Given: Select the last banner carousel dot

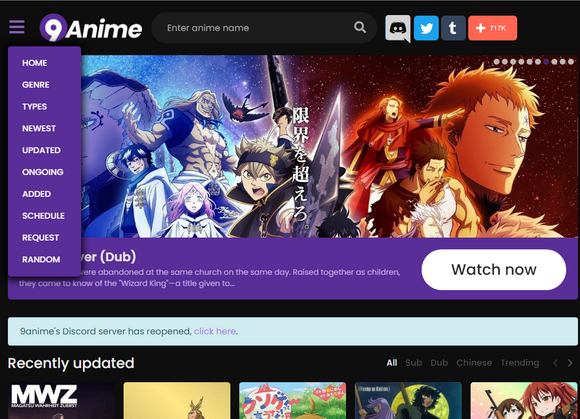Looking at the screenshot, I should 571,62.
